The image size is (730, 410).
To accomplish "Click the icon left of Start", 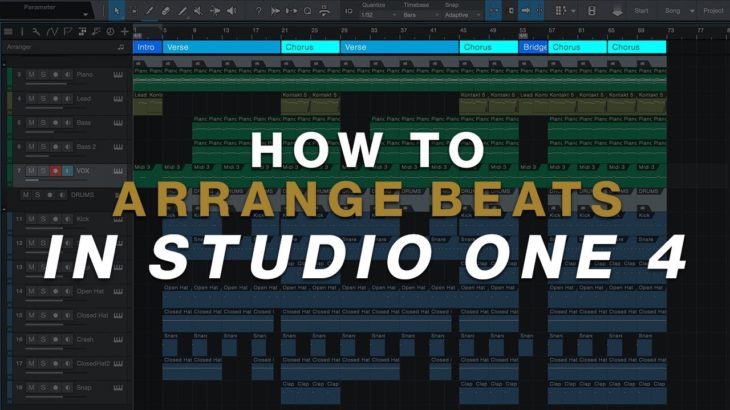I will 618,11.
